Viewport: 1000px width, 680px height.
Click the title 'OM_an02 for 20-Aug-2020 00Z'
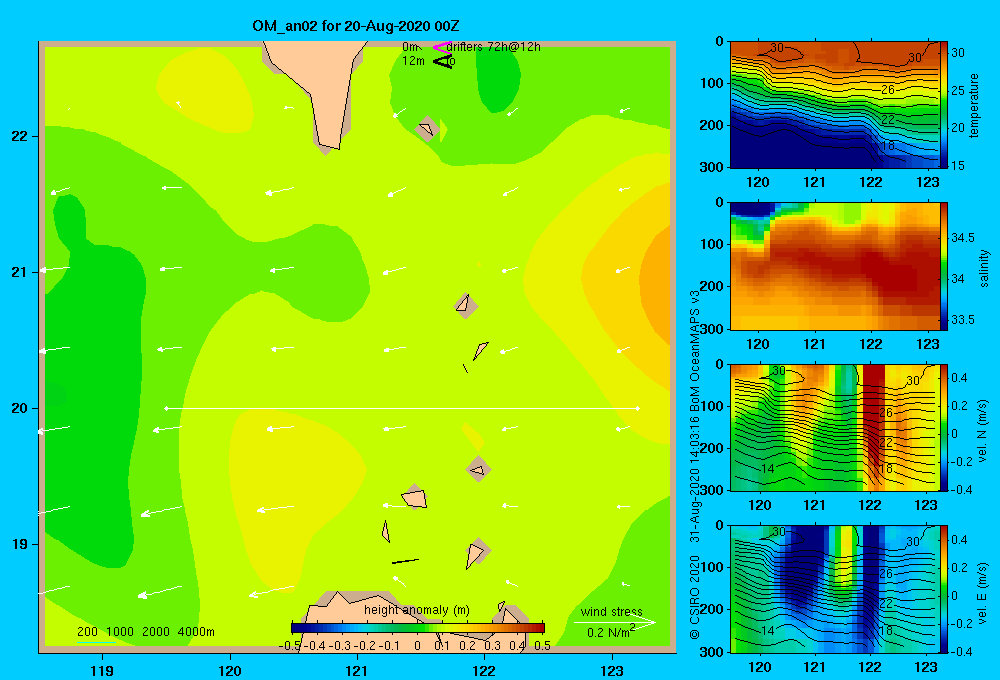[x=355, y=26]
